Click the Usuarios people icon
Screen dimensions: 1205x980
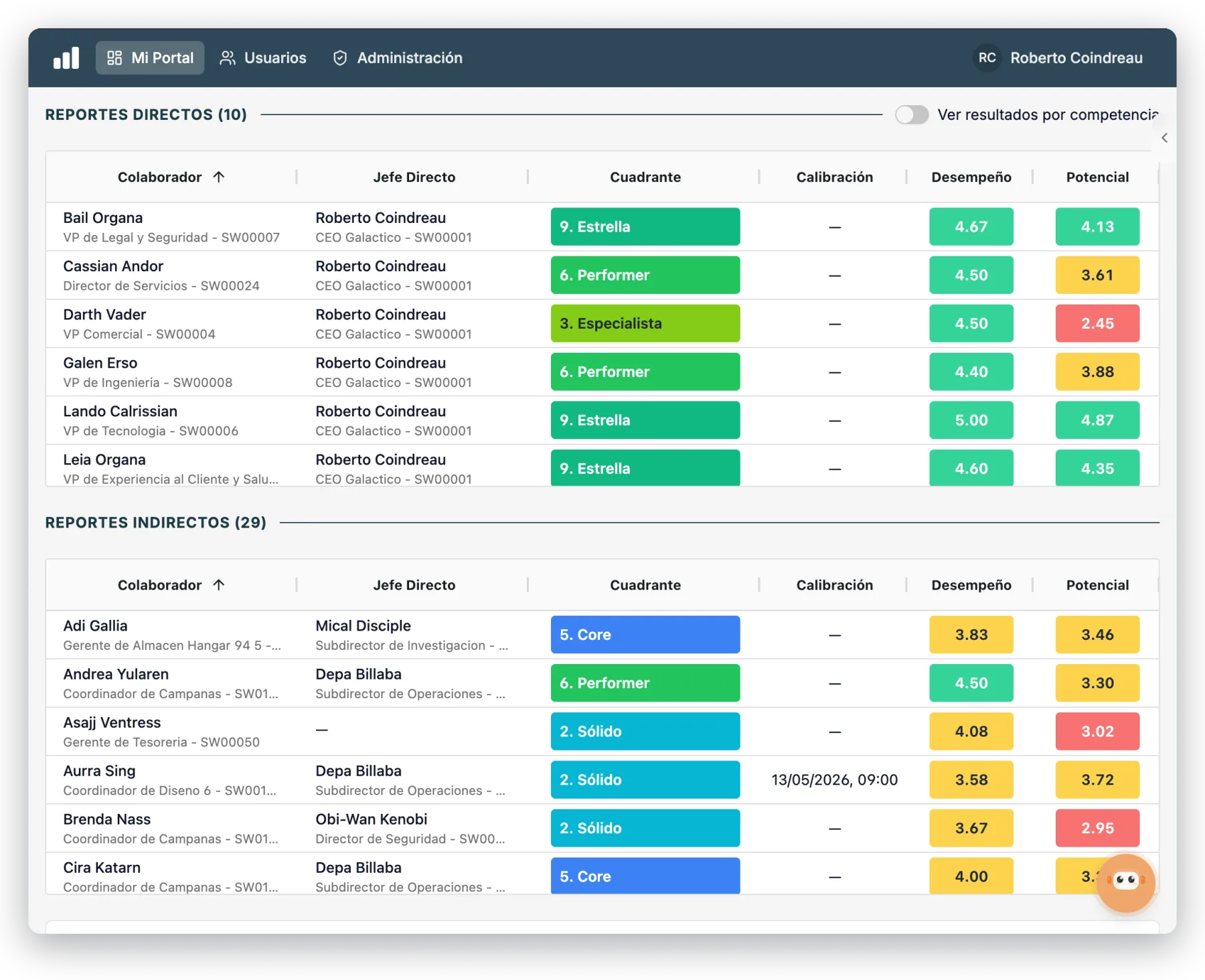click(228, 58)
